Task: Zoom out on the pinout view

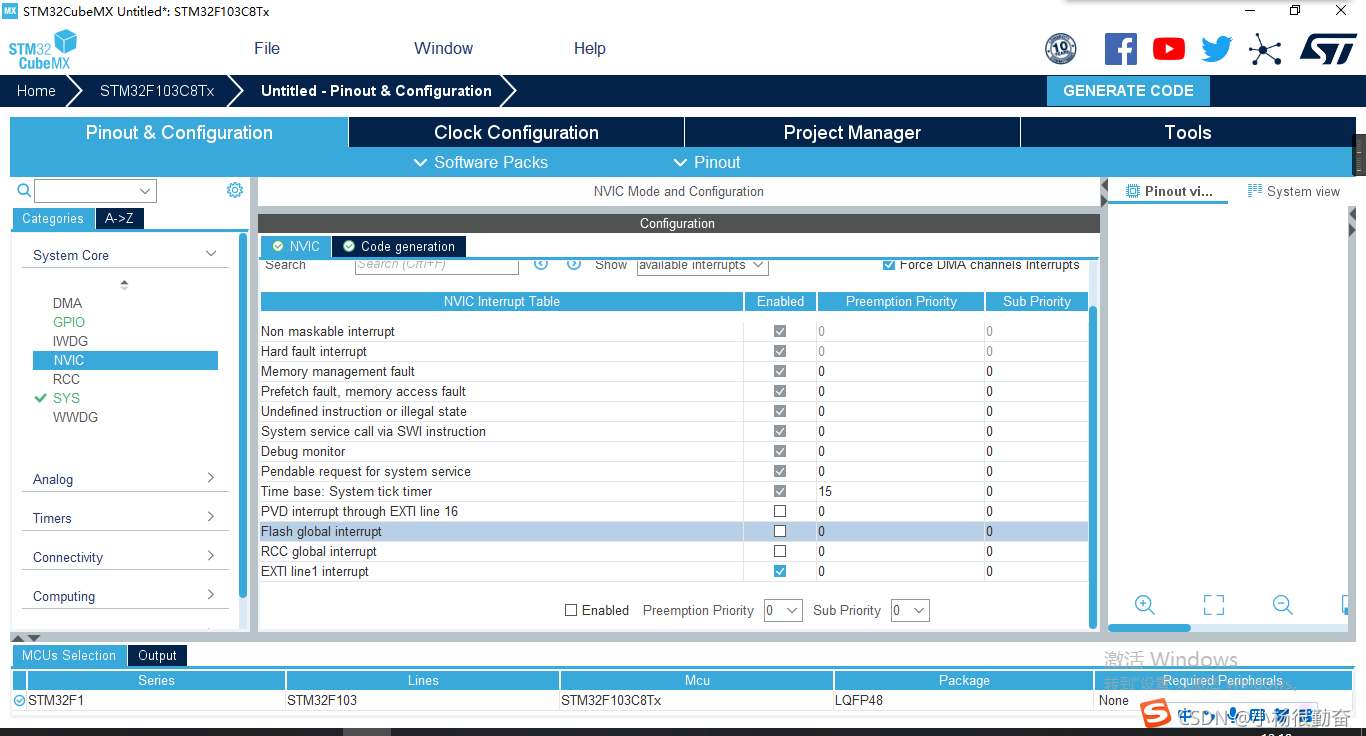Action: point(1283,605)
